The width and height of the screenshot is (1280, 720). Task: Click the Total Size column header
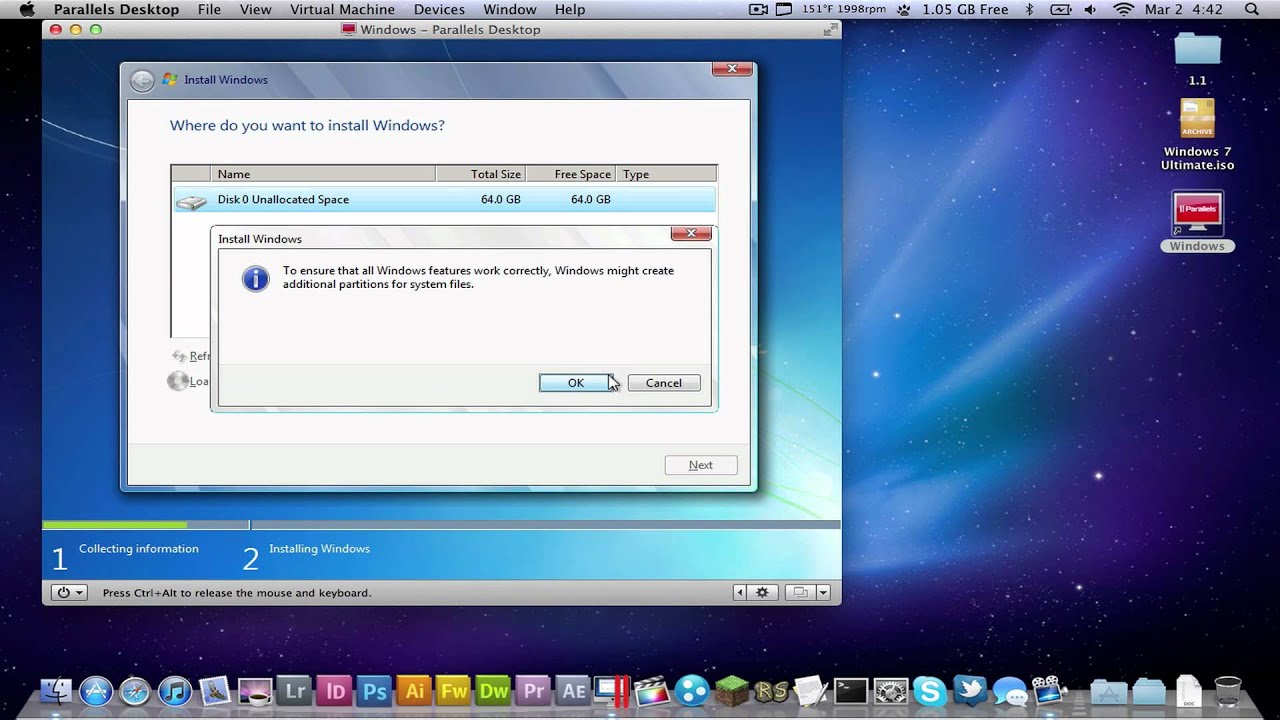[x=480, y=174]
